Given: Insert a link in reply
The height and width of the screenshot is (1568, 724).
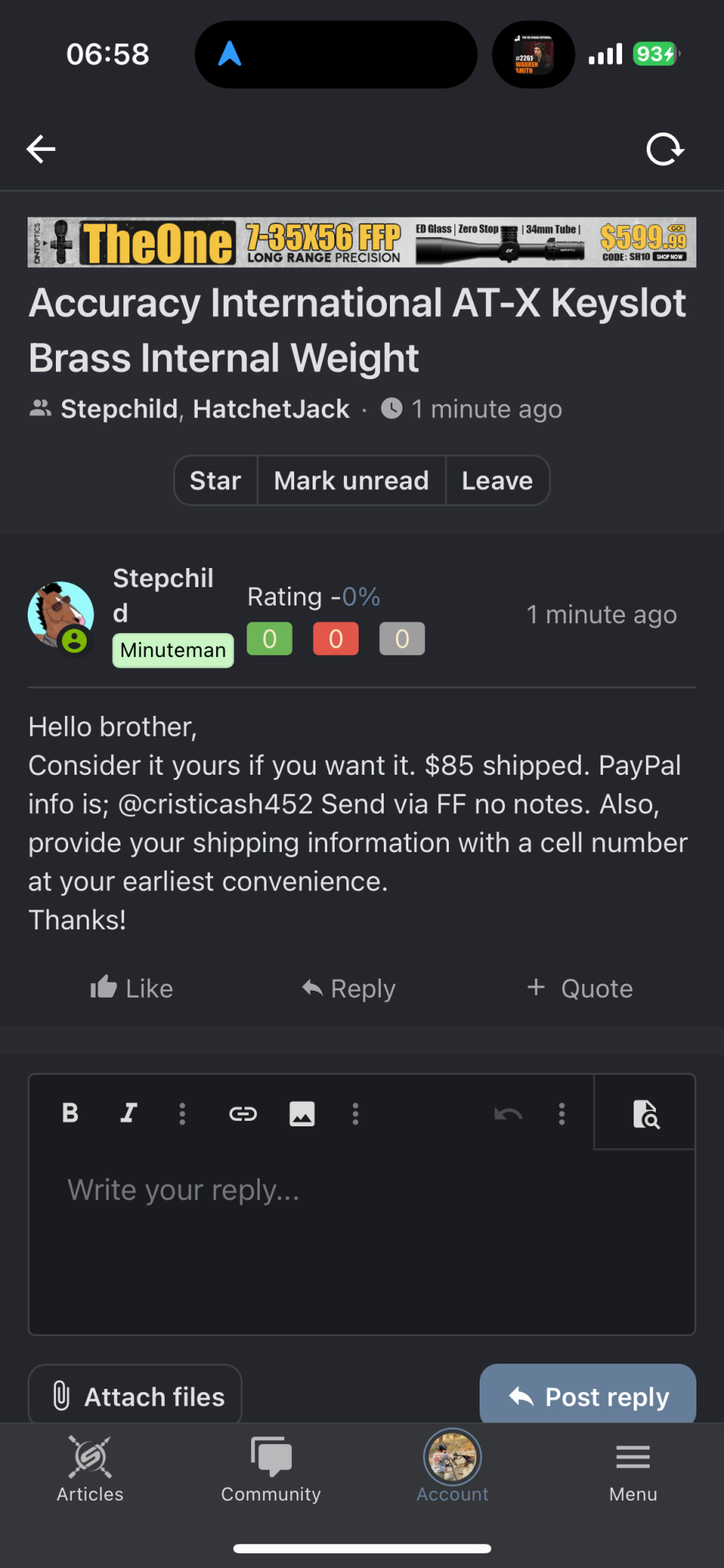Looking at the screenshot, I should tap(243, 1114).
